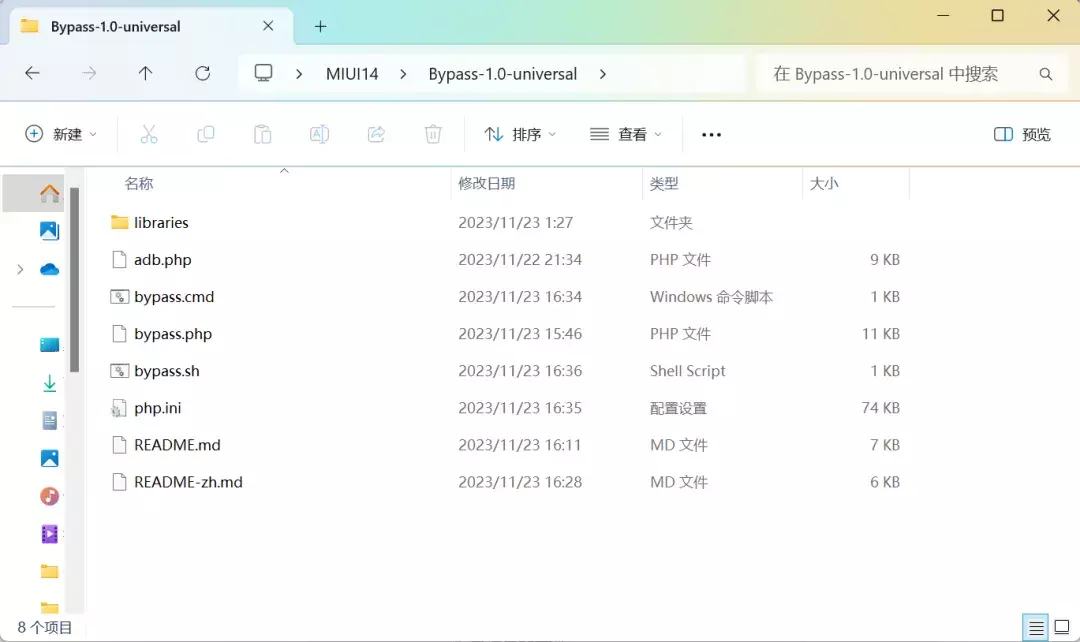Click the libraries yellow folder icon
Screen dimensions: 1080x642
click(x=119, y=222)
